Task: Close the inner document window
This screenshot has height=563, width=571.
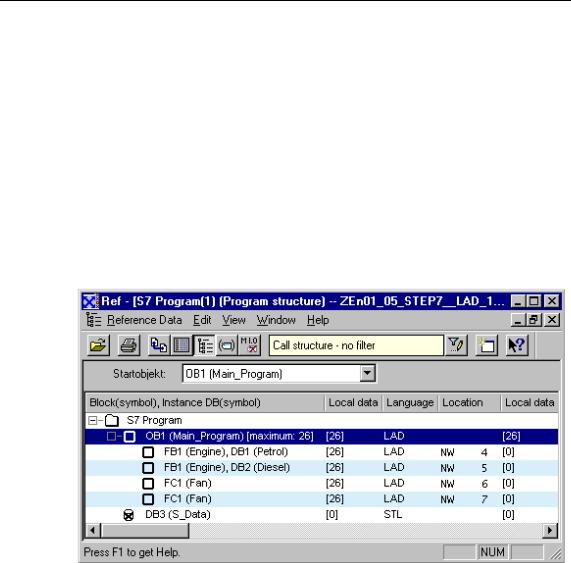Action: [552, 320]
